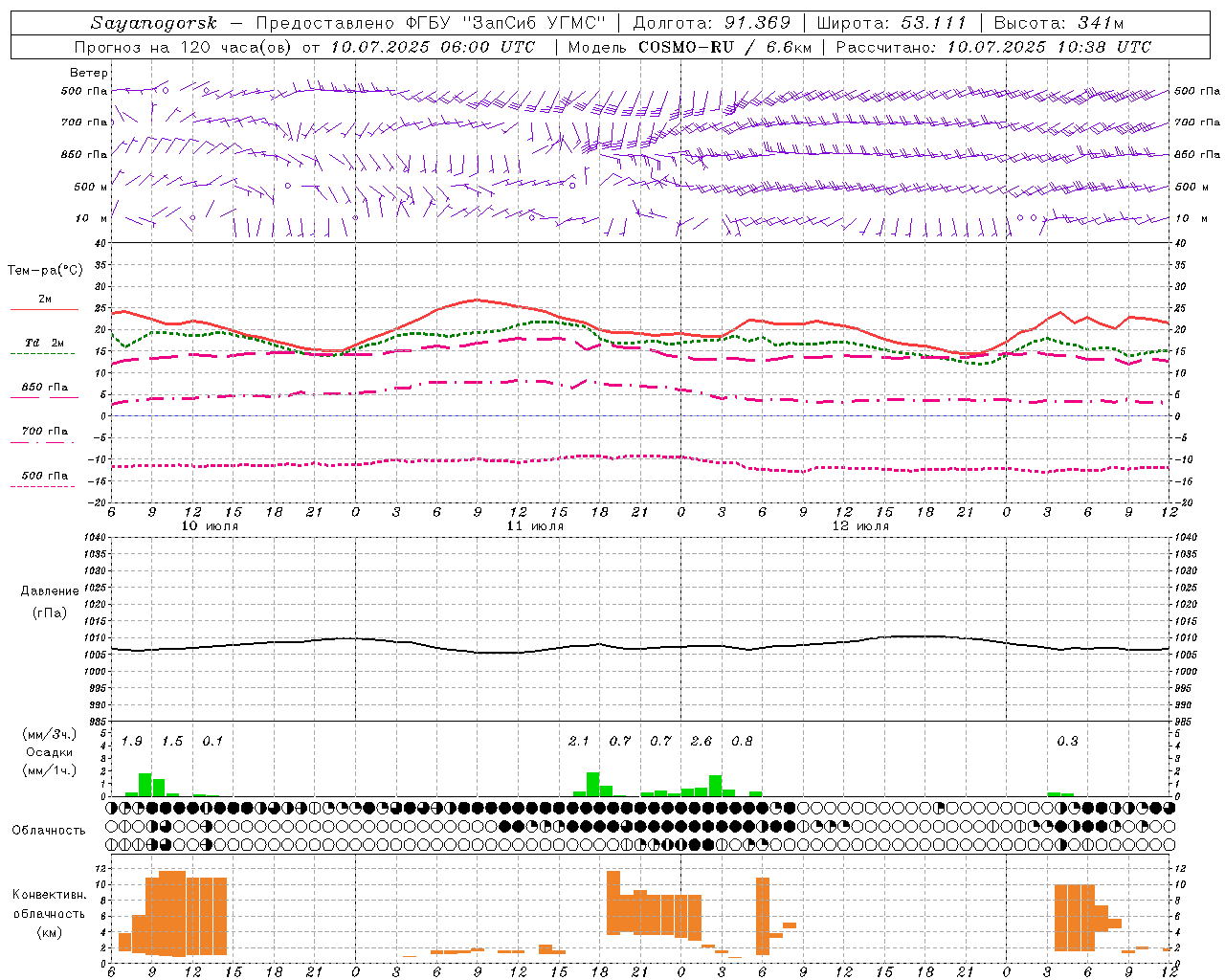Click the 'Тем-ра(°C)' temperature panel label
The image size is (1225, 980).
pos(45,271)
